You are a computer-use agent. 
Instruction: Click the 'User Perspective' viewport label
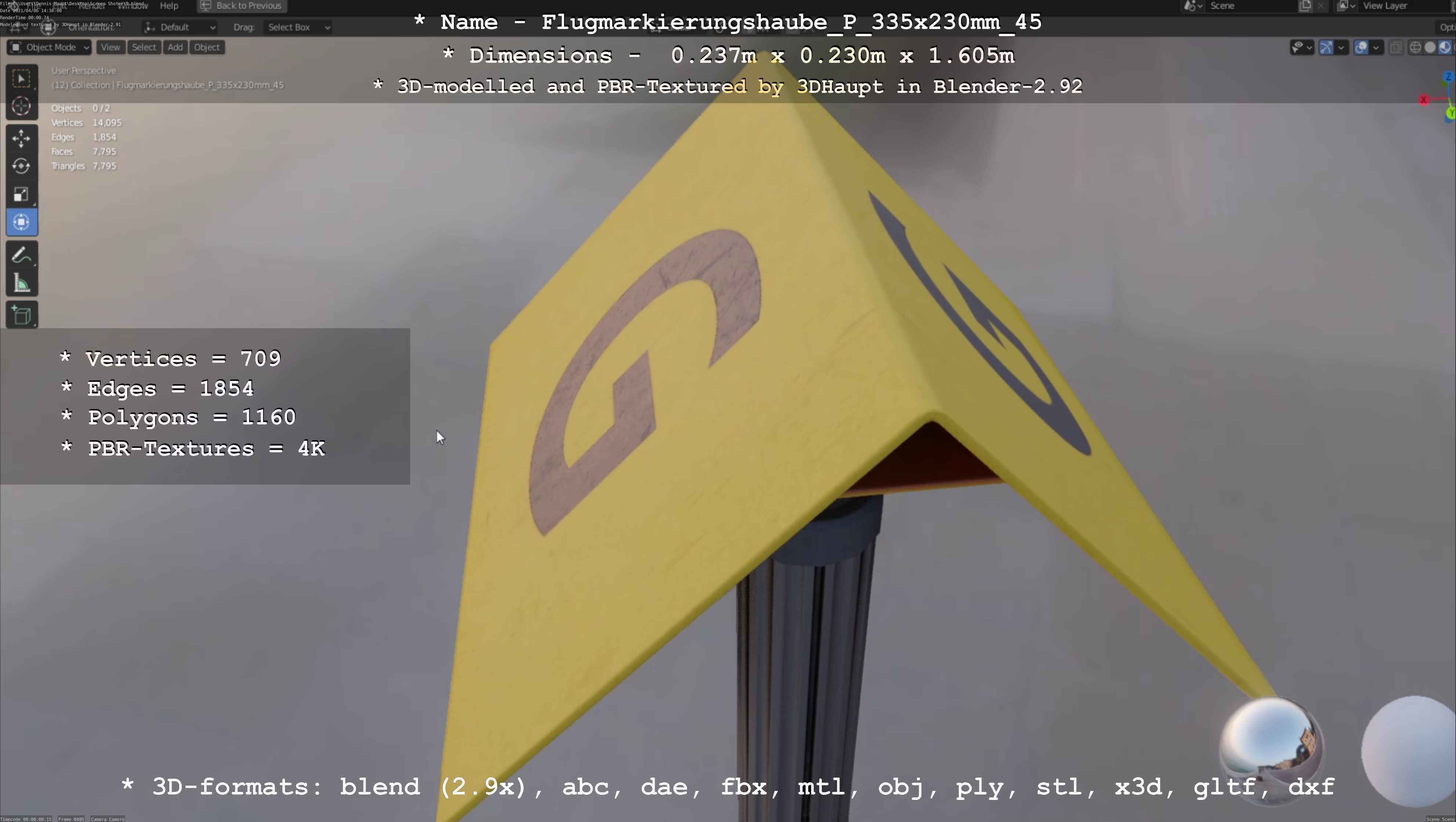pyautogui.click(x=84, y=70)
